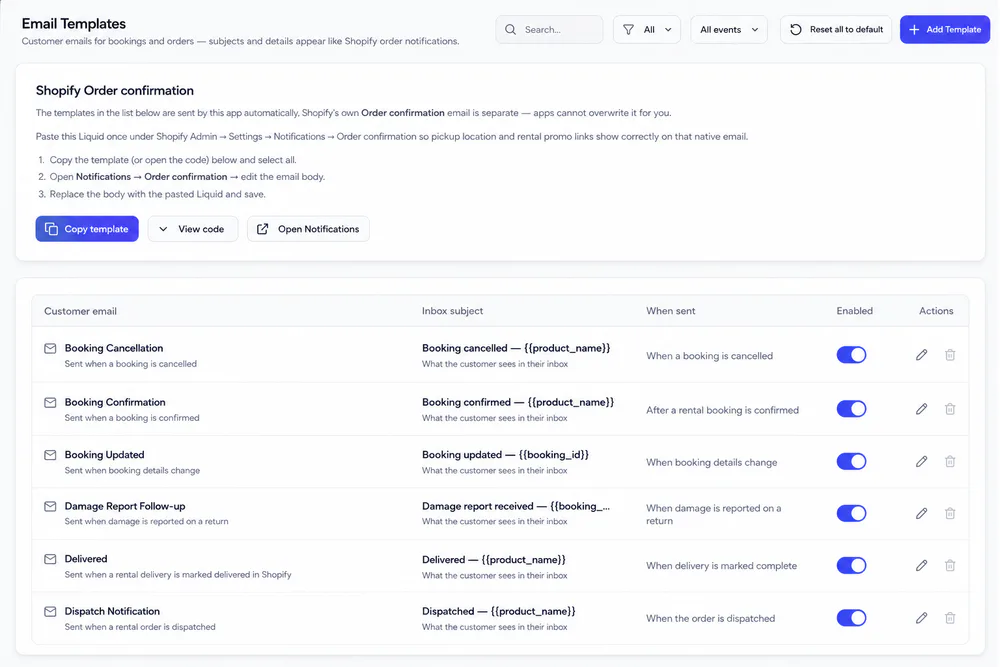Select the Booking Cancellation row title

coord(114,348)
